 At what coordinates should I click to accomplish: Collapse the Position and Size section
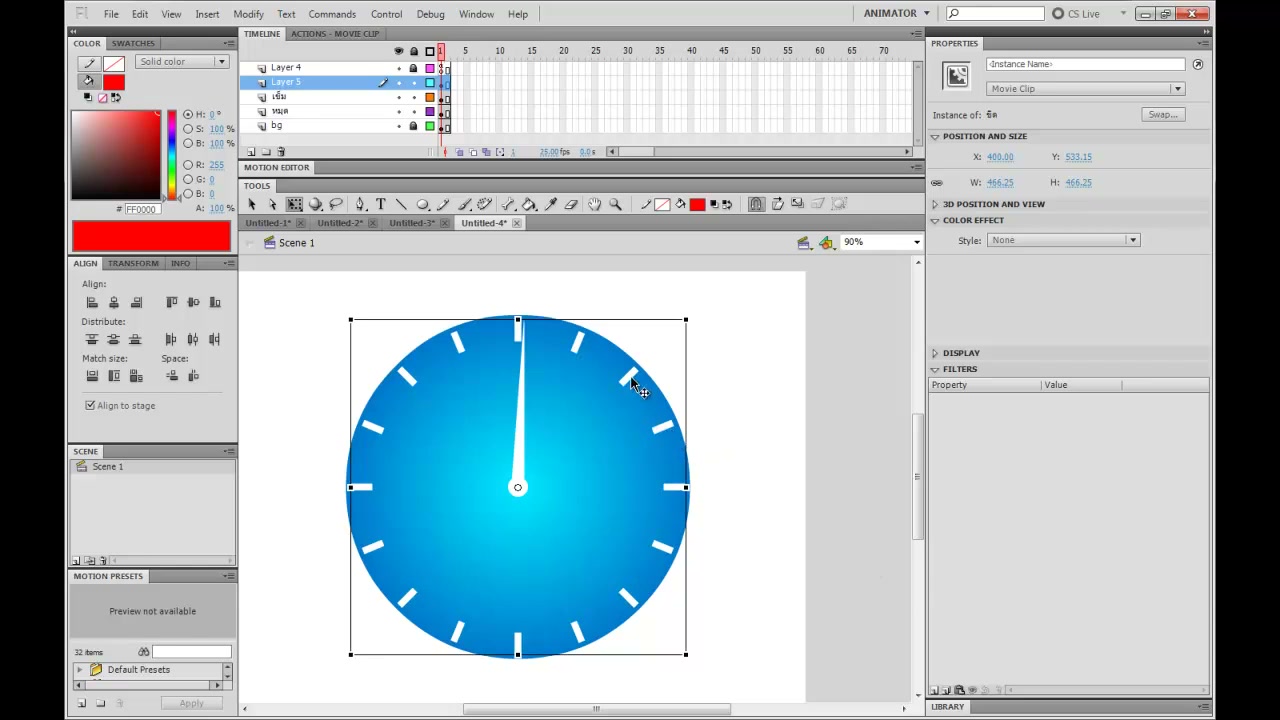tap(935, 136)
